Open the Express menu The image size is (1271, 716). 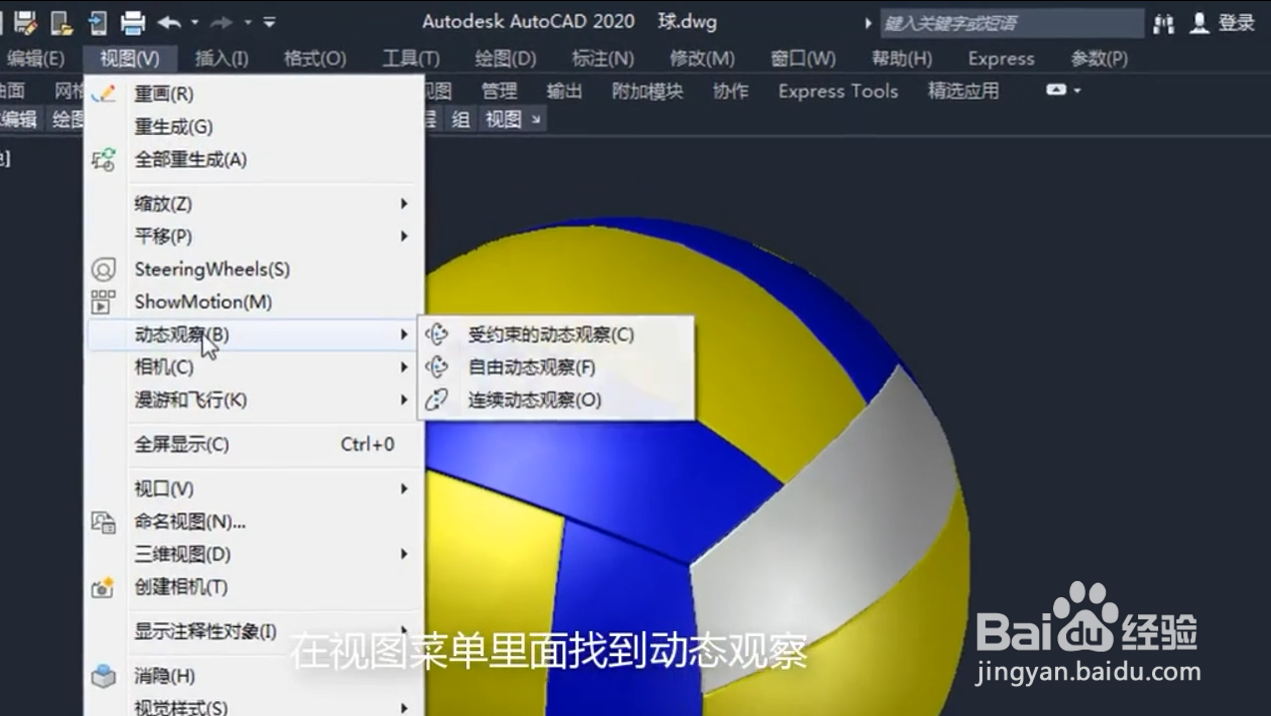(1001, 58)
